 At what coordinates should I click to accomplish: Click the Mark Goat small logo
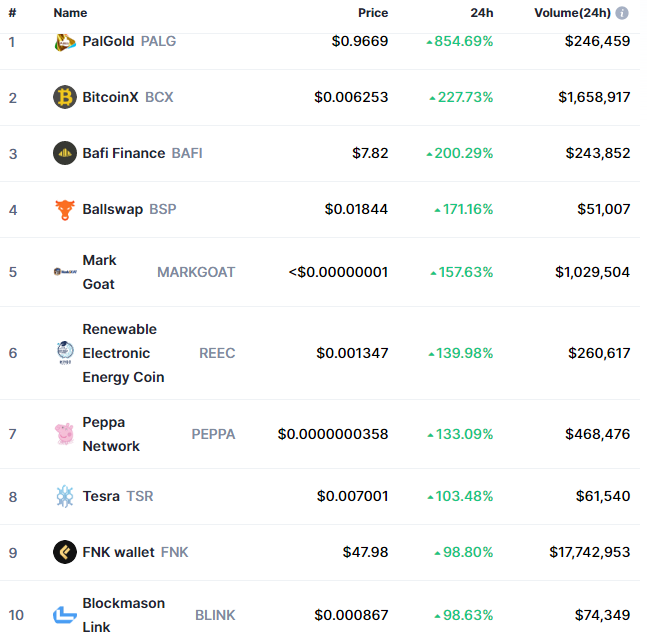coord(65,272)
